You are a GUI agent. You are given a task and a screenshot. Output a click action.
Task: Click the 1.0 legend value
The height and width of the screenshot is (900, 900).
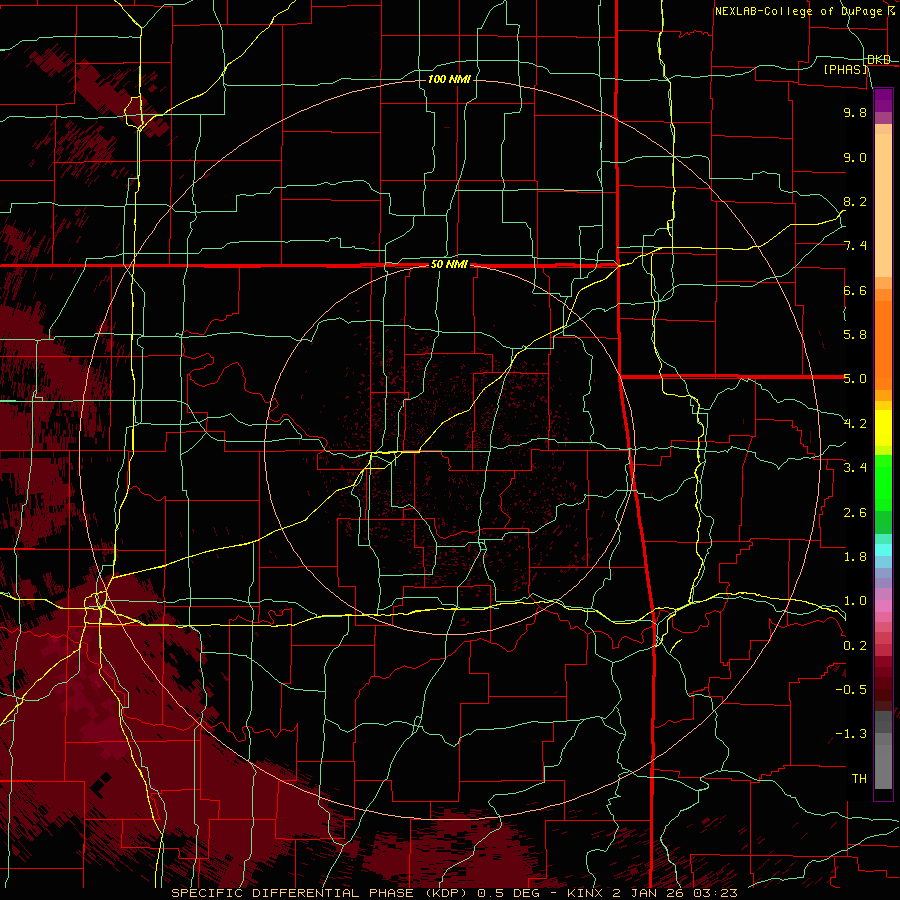click(x=855, y=601)
